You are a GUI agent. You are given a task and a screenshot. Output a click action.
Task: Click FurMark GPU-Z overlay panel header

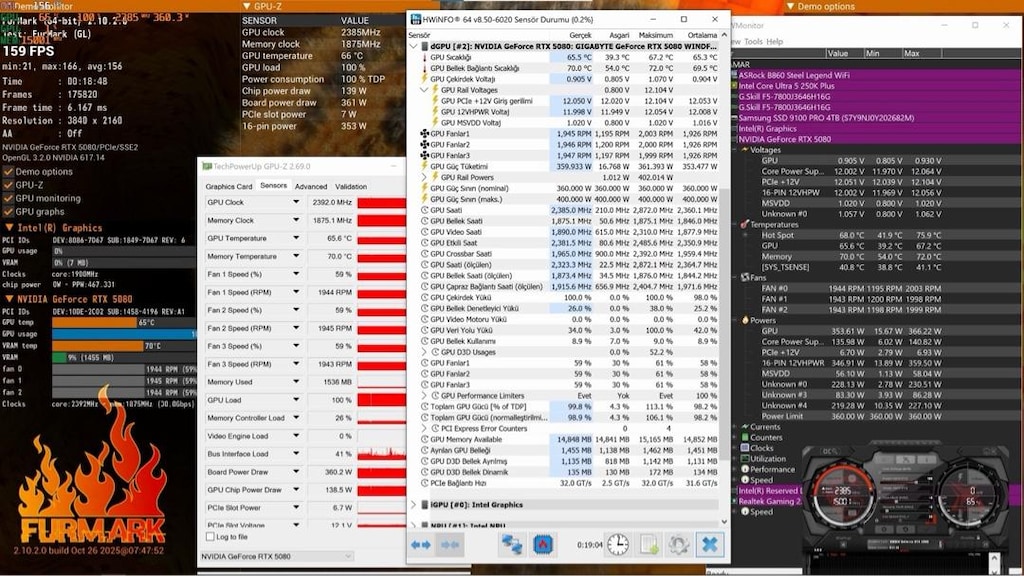(x=321, y=7)
